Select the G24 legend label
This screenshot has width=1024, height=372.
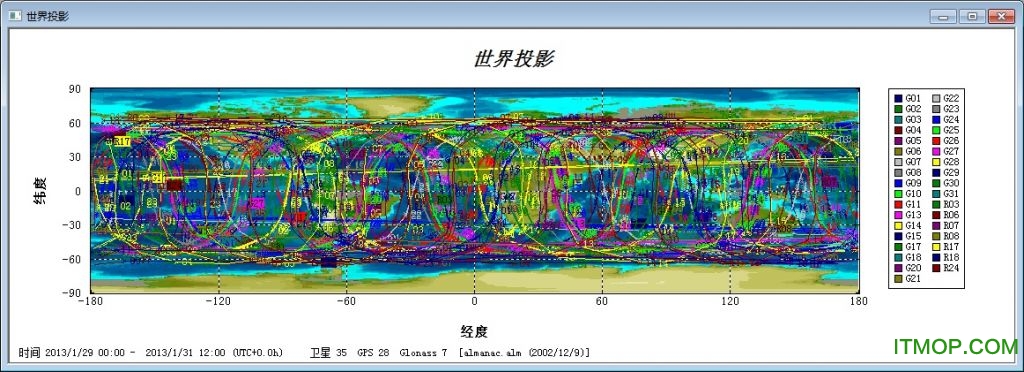pyautogui.click(x=952, y=119)
